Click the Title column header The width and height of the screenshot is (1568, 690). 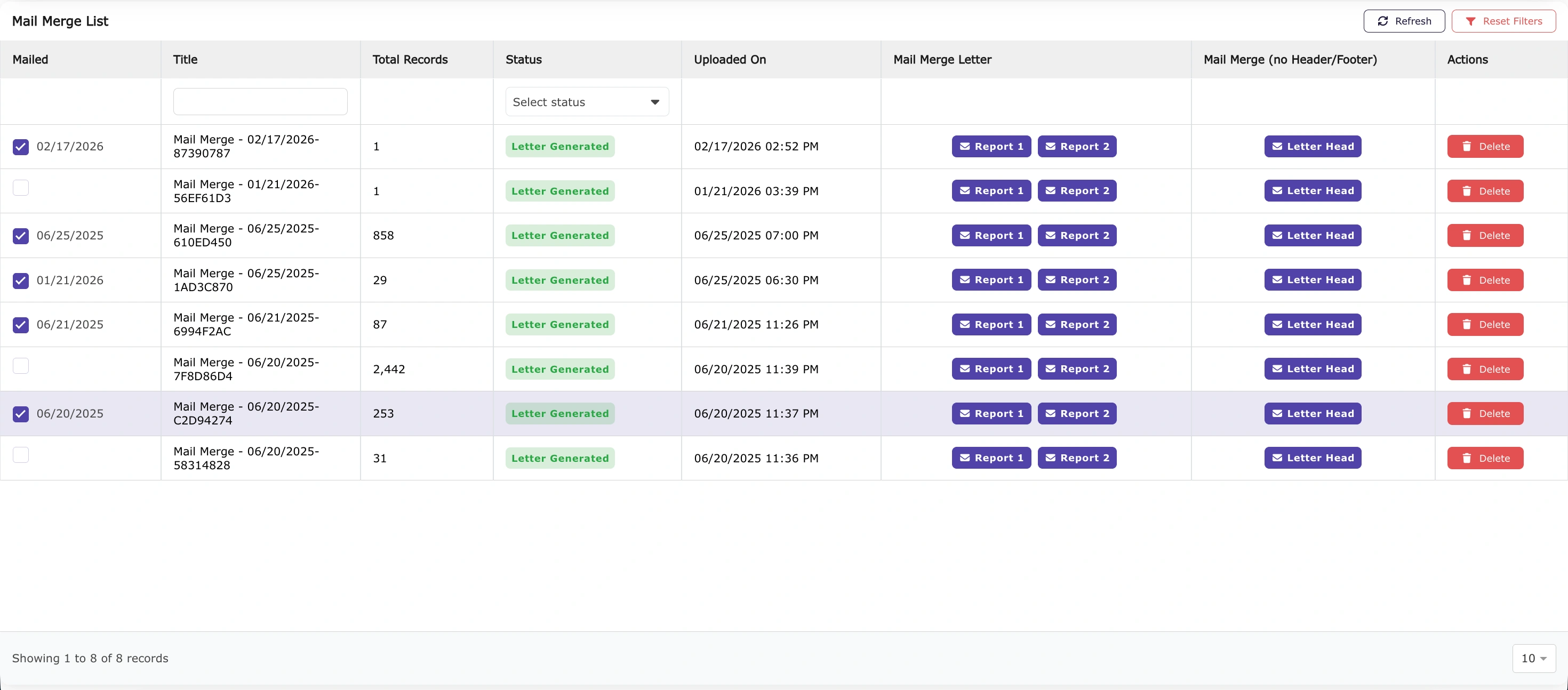coord(185,60)
